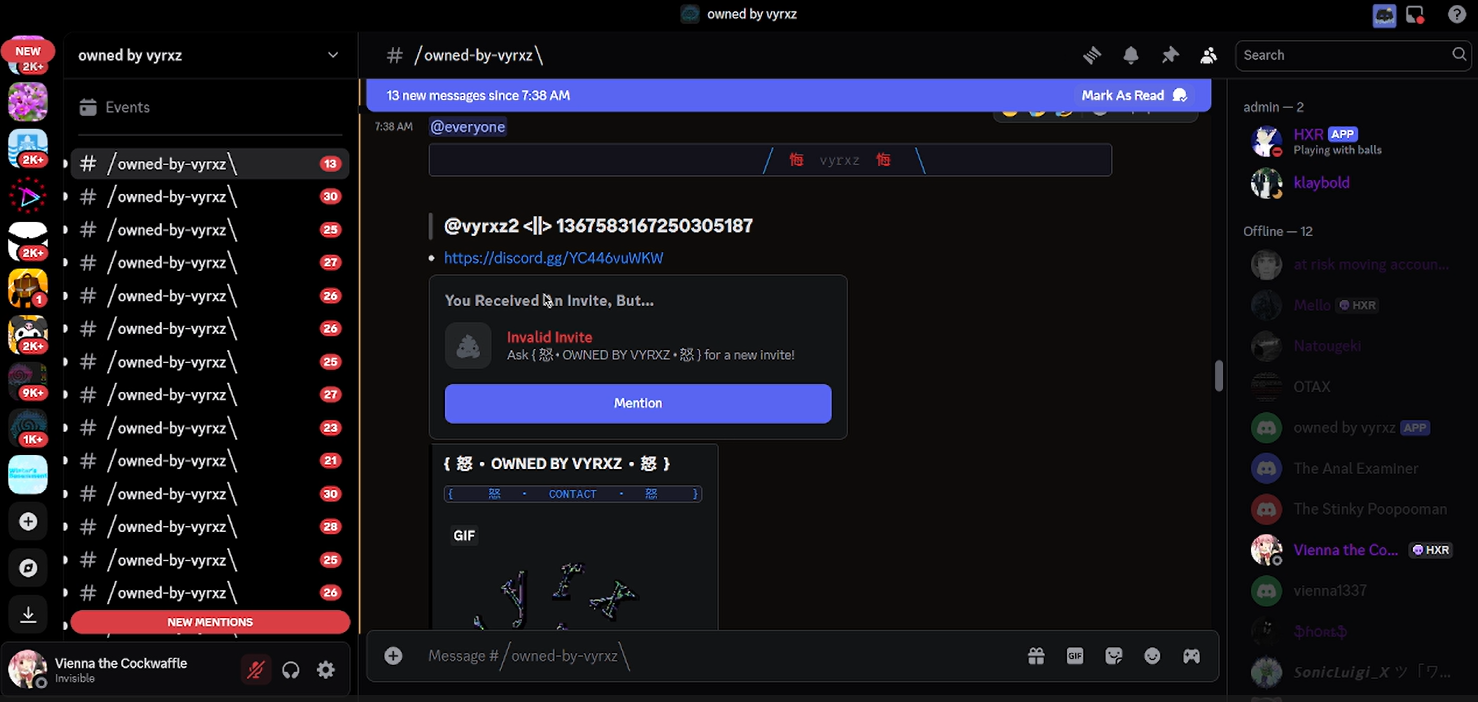This screenshot has height=702, width=1478.
Task: Expand the owned by vyrxz server dropdown
Action: click(x=333, y=55)
